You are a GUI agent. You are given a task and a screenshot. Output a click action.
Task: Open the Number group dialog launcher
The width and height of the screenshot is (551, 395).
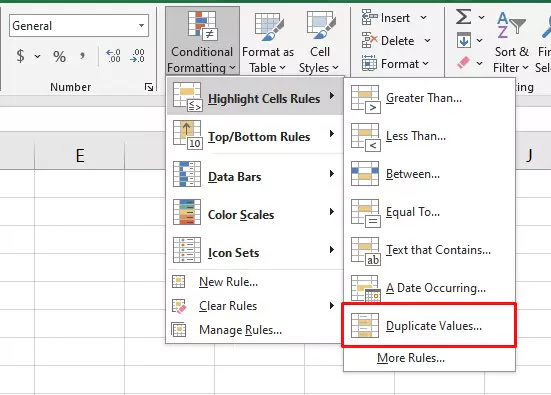point(149,87)
